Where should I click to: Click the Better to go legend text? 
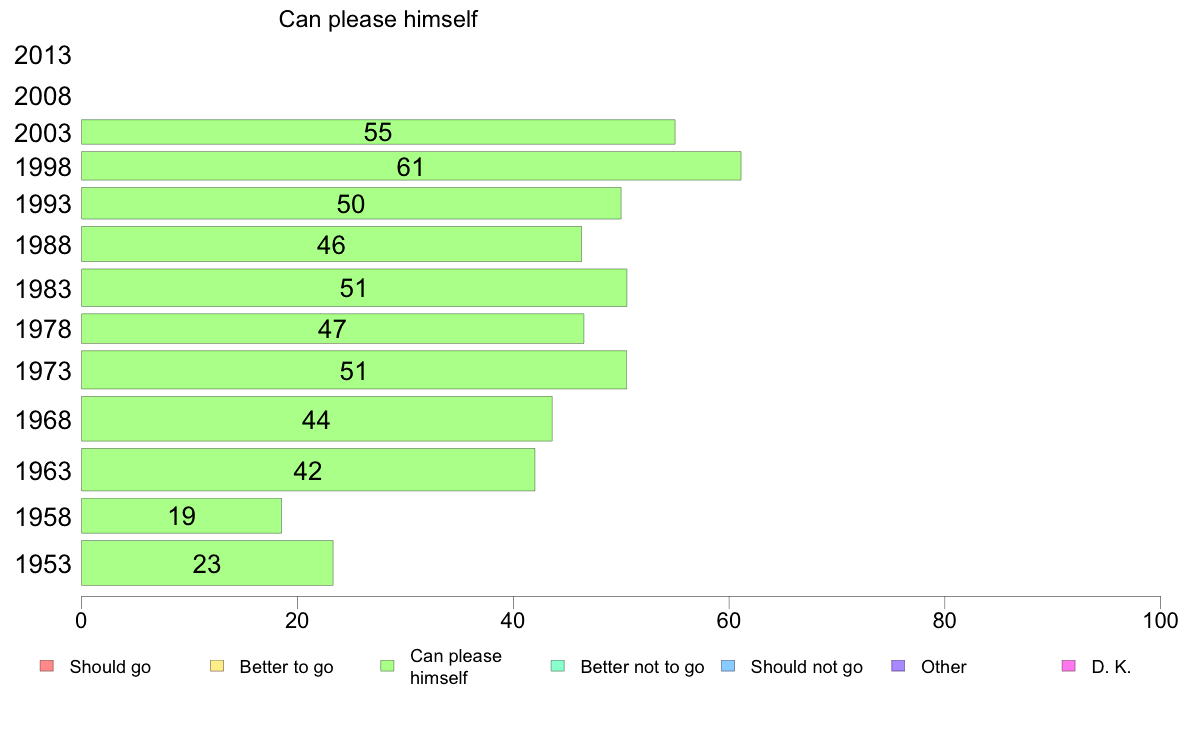coord(286,667)
